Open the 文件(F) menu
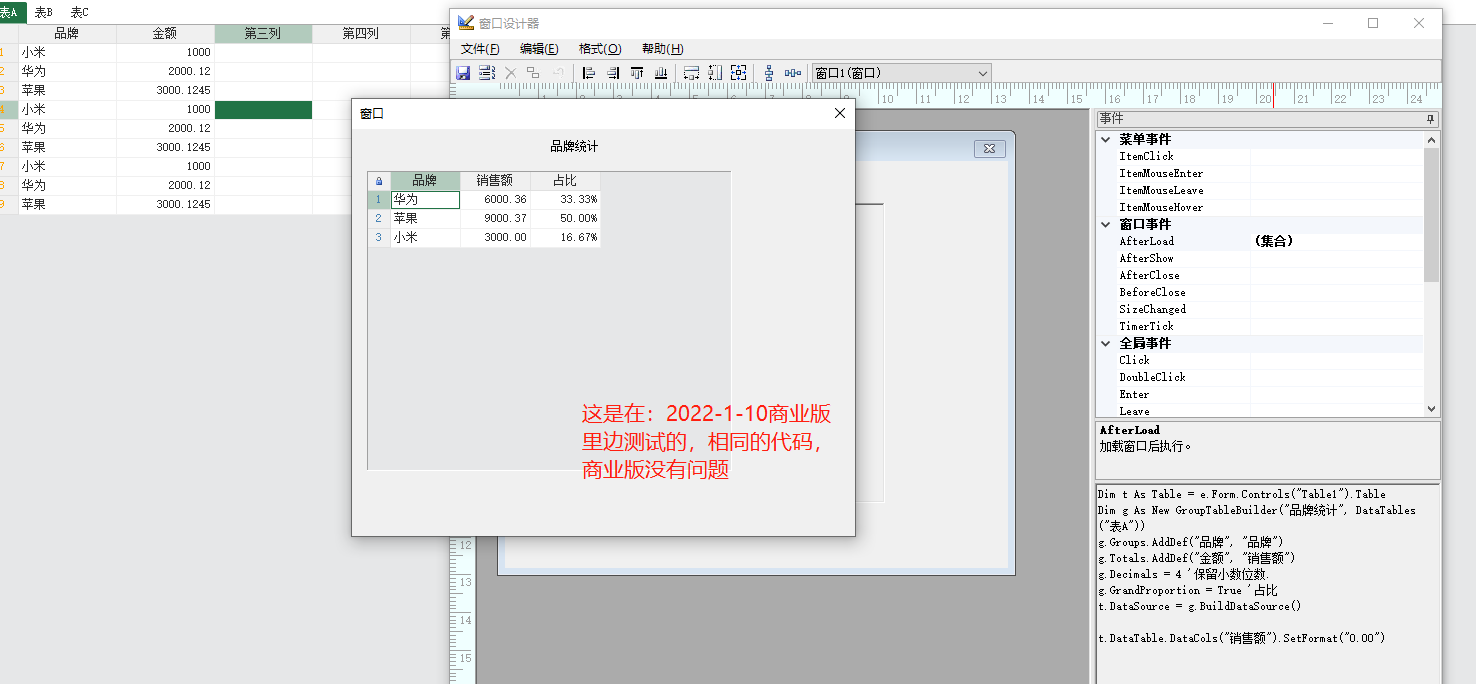Viewport: 1476px width, 684px height. [480, 49]
